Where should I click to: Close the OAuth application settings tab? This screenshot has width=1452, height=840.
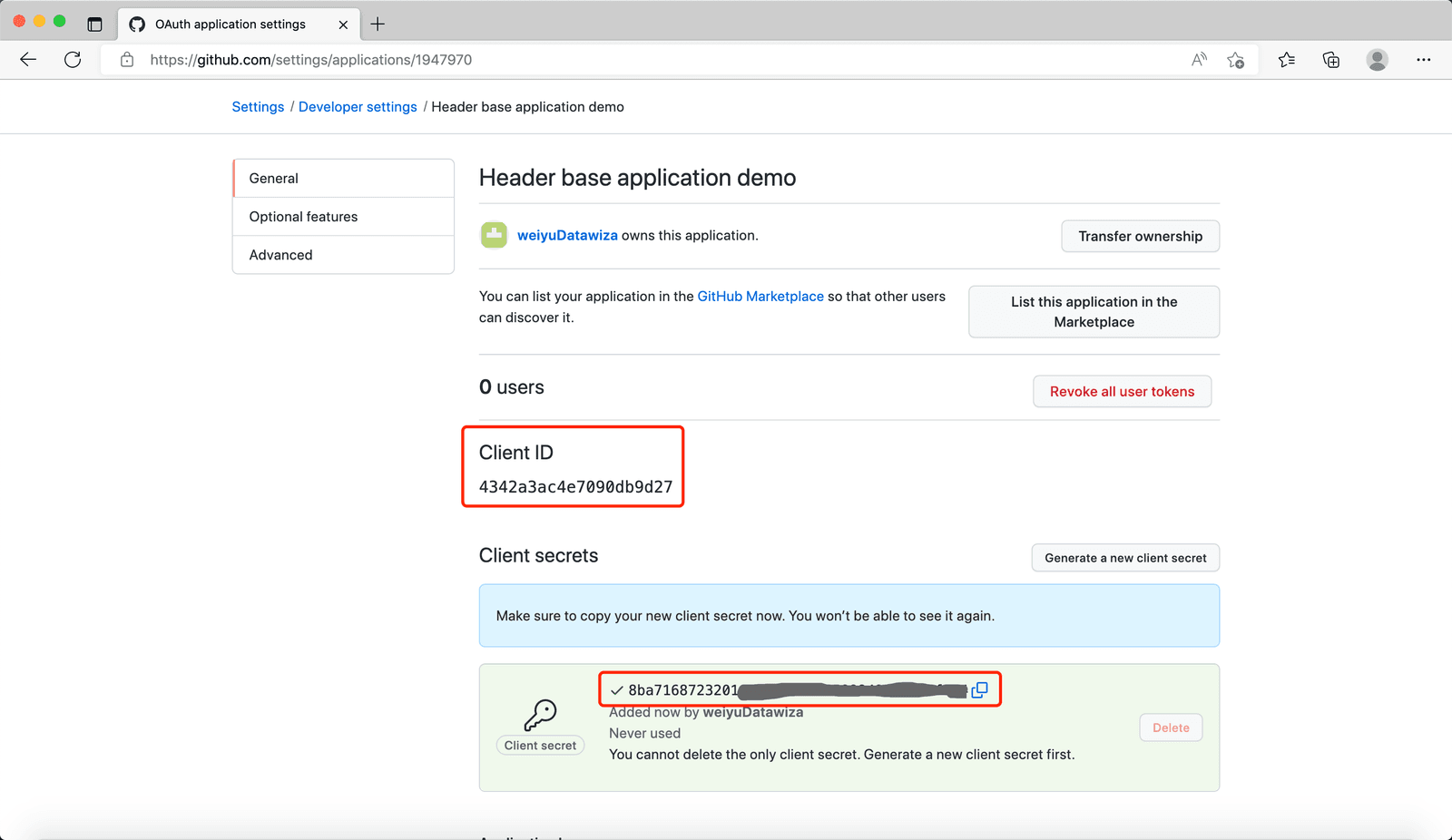(343, 24)
